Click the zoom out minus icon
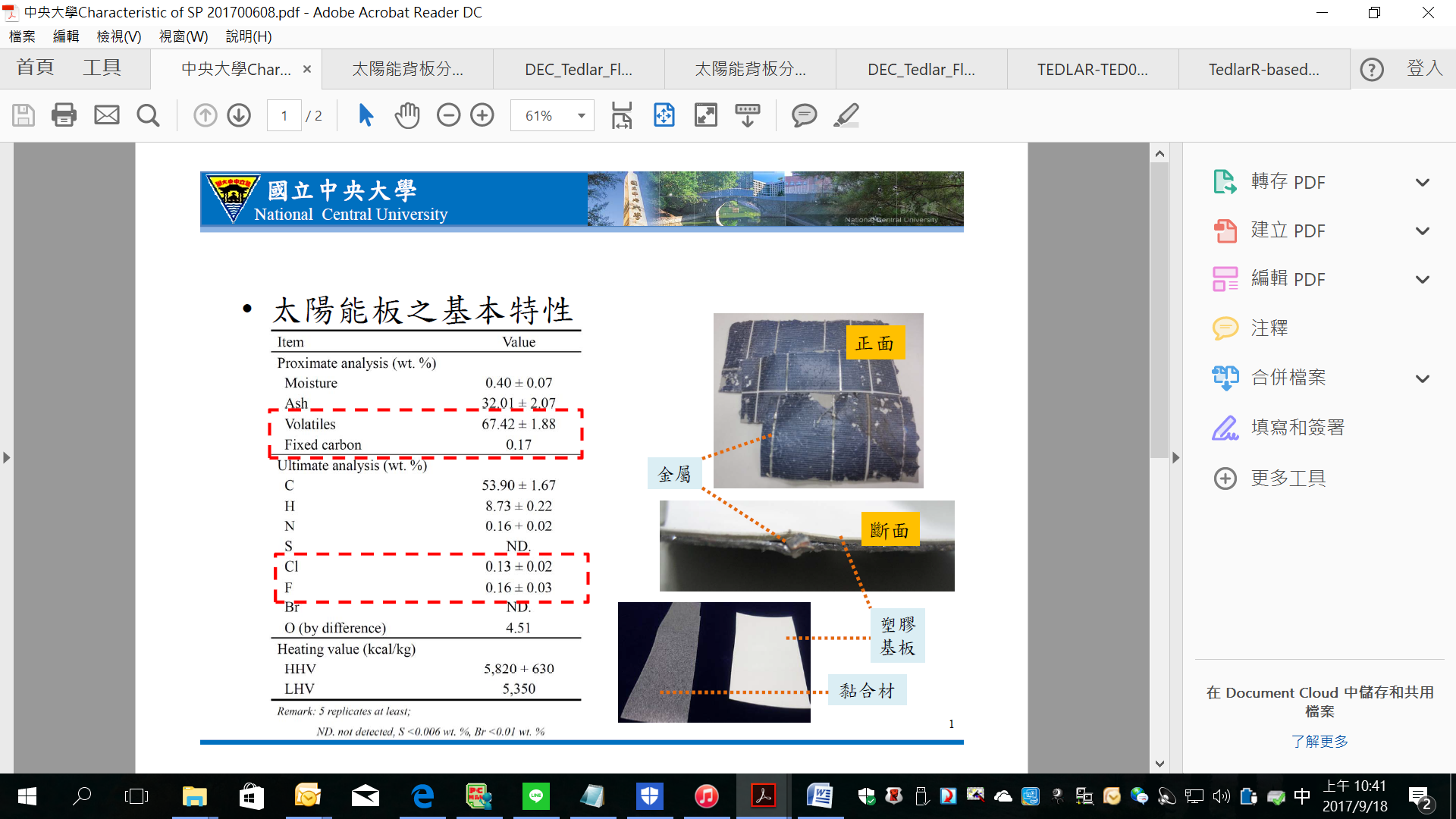1456x819 pixels. 448,115
